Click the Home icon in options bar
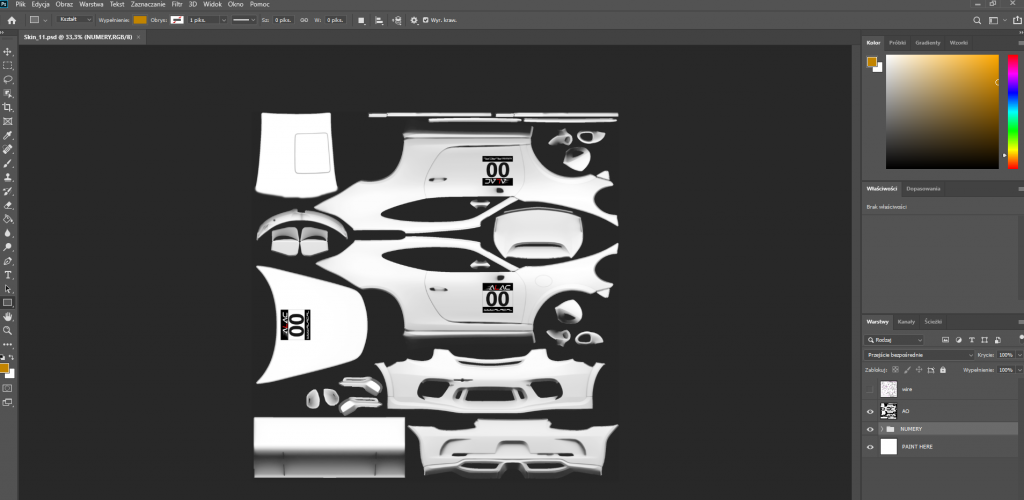The width and height of the screenshot is (1024, 500). click(x=11, y=20)
